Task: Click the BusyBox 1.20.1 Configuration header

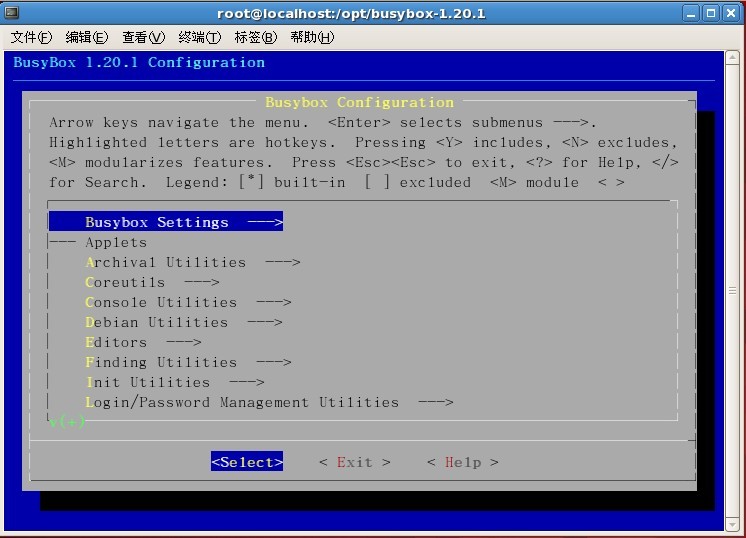Action: [x=139, y=62]
